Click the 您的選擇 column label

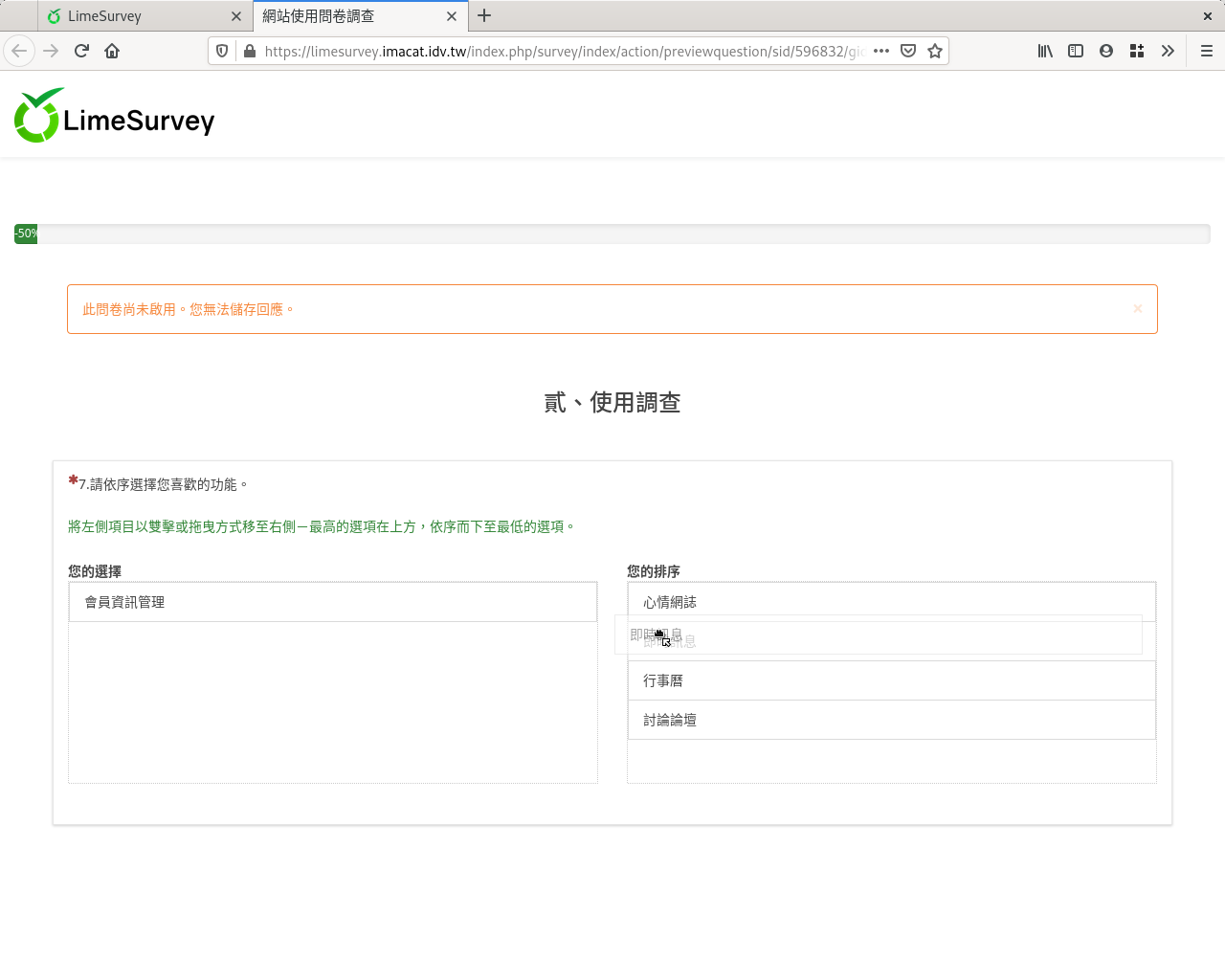95,571
